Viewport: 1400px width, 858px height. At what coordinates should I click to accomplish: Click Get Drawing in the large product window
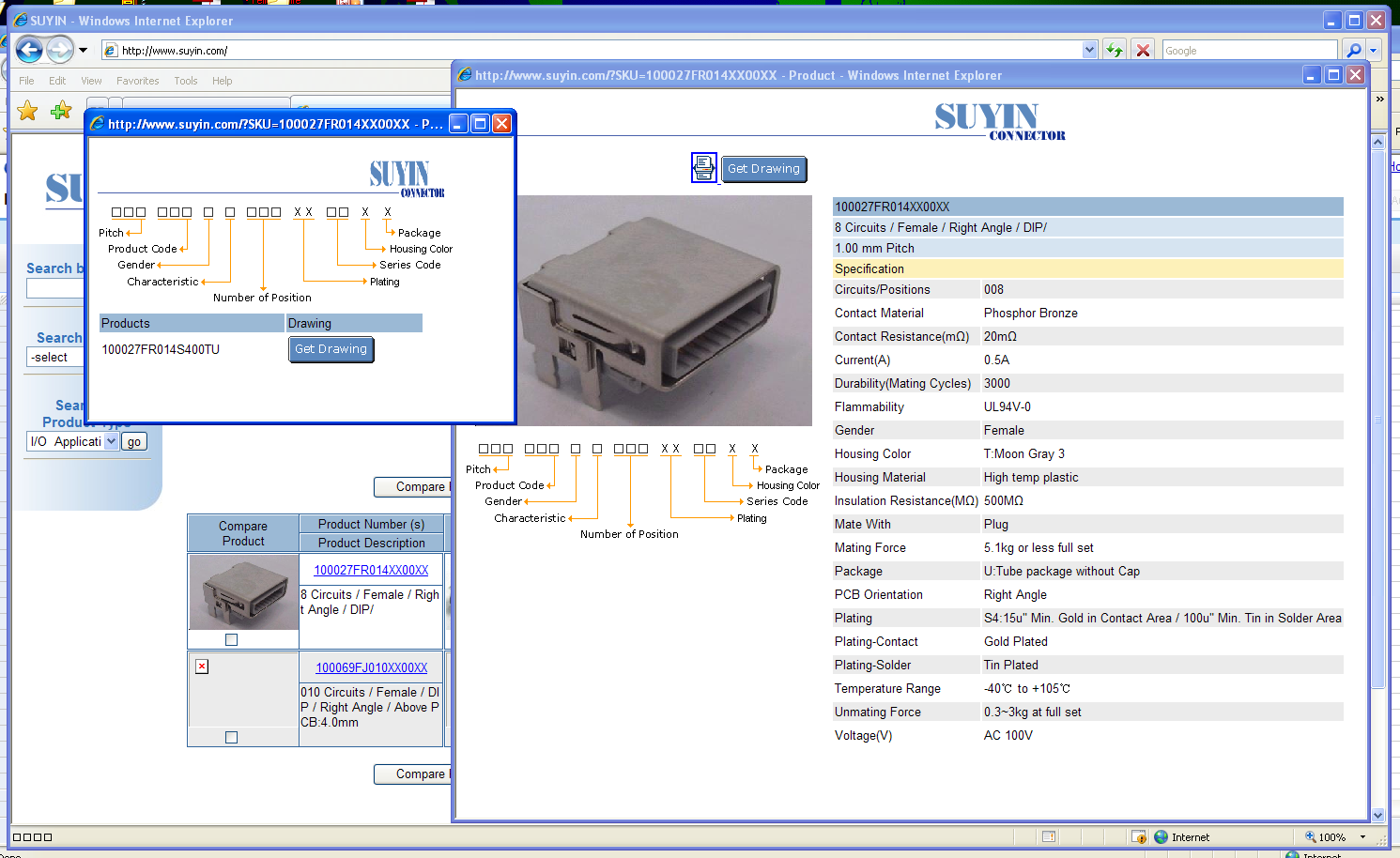click(763, 169)
